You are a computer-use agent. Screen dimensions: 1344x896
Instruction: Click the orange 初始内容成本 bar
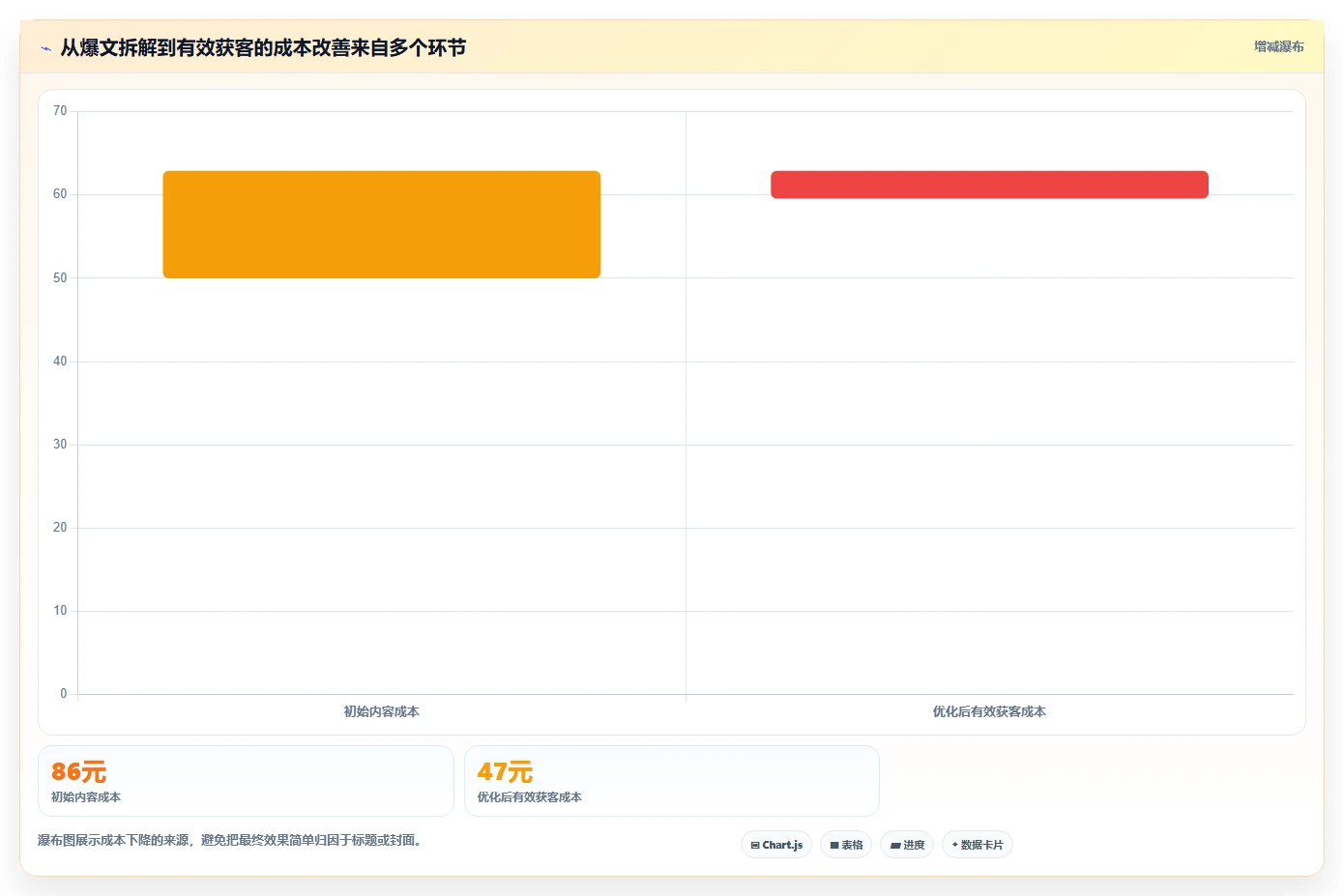(382, 224)
